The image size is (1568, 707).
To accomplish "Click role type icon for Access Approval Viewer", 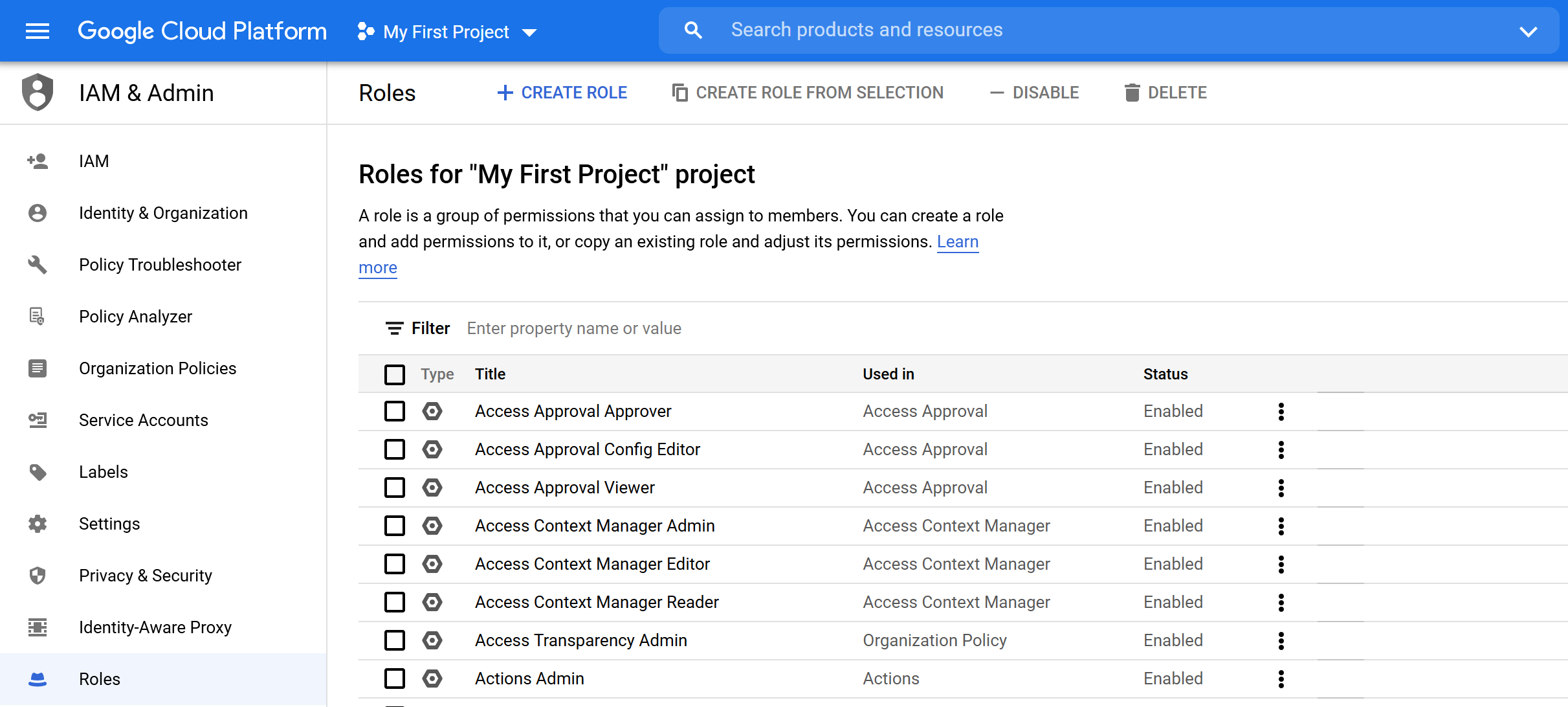I will [x=432, y=488].
